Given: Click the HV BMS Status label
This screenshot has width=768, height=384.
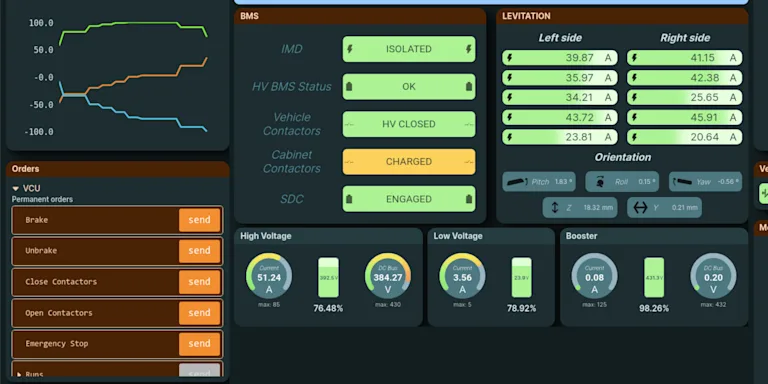Looking at the screenshot, I should pos(291,87).
